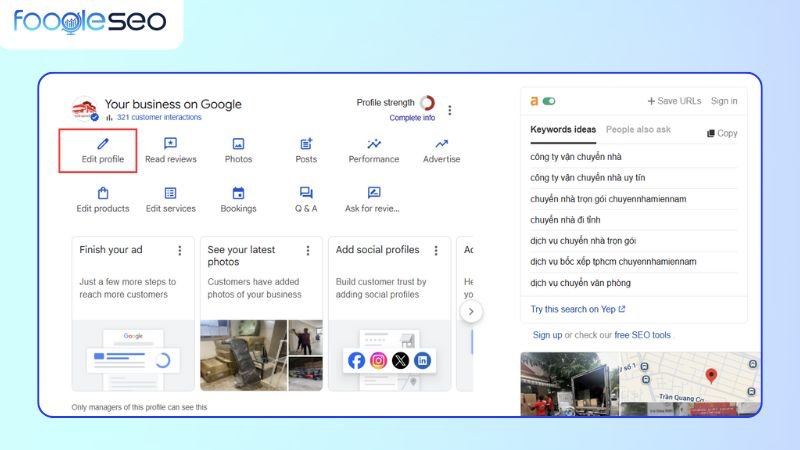
Task: Open the profile strength three-dot menu
Action: (450, 110)
